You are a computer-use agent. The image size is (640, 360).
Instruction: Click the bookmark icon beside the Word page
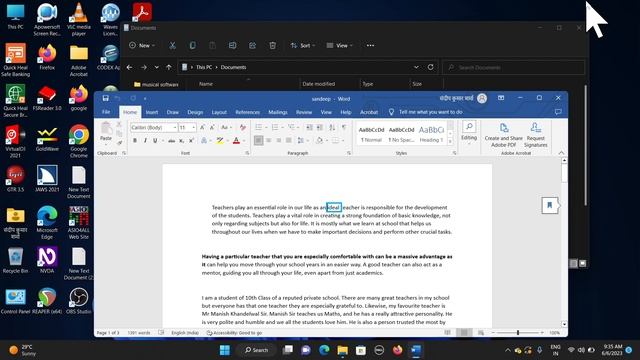549,205
